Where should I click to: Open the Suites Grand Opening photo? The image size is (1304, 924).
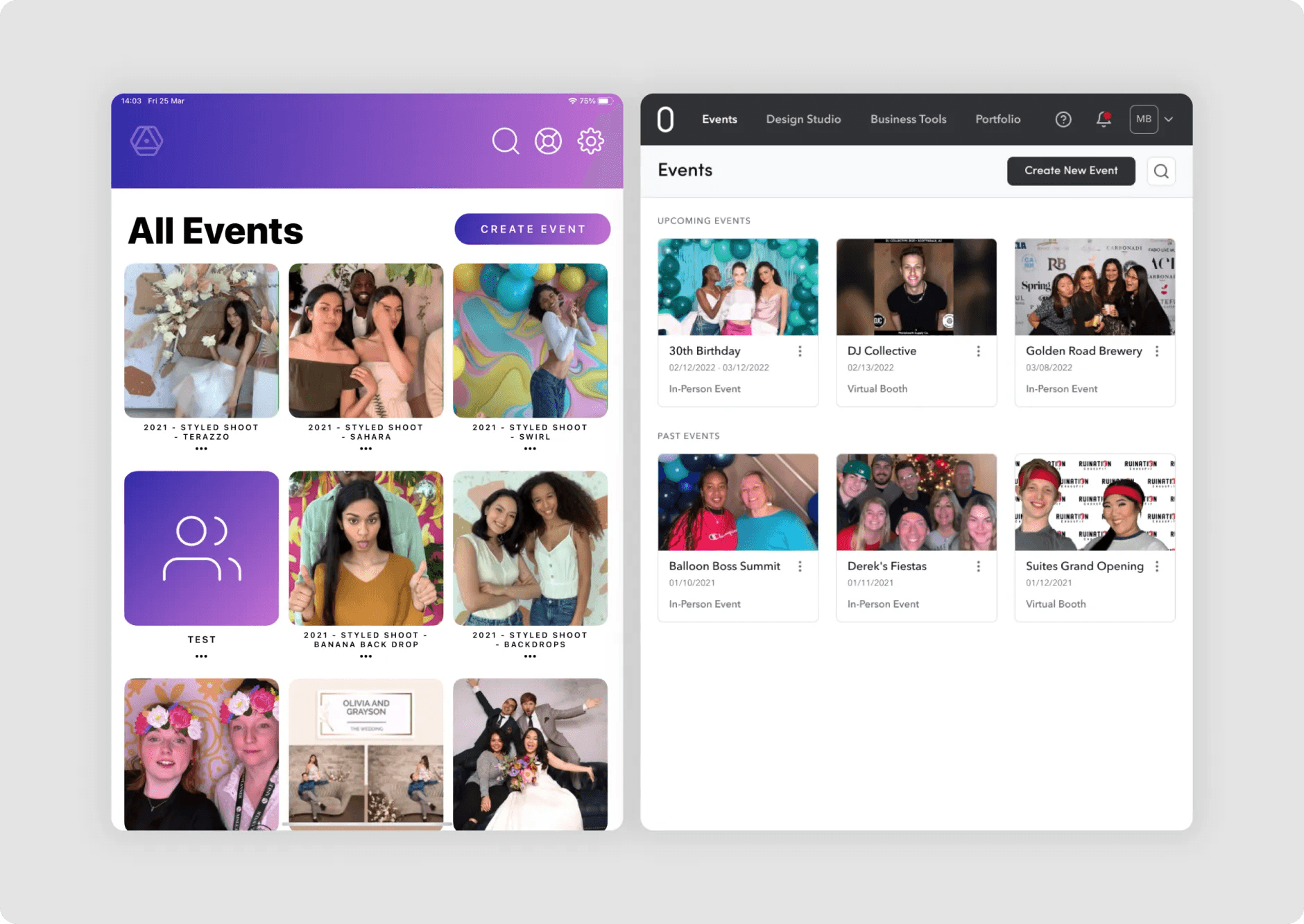(x=1095, y=502)
